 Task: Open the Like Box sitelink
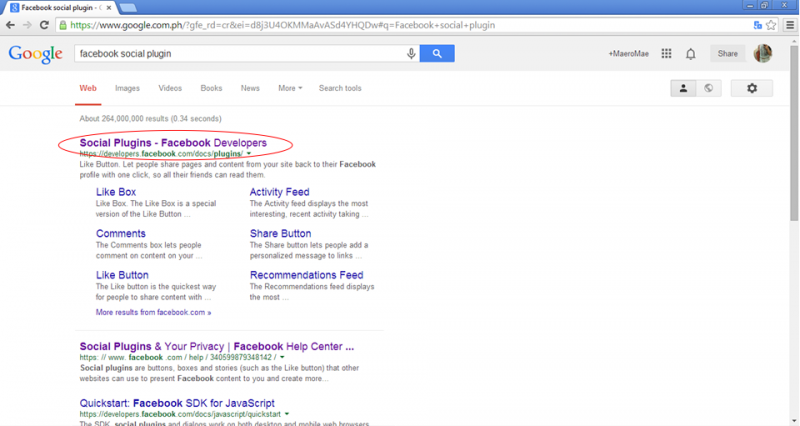tap(116, 192)
